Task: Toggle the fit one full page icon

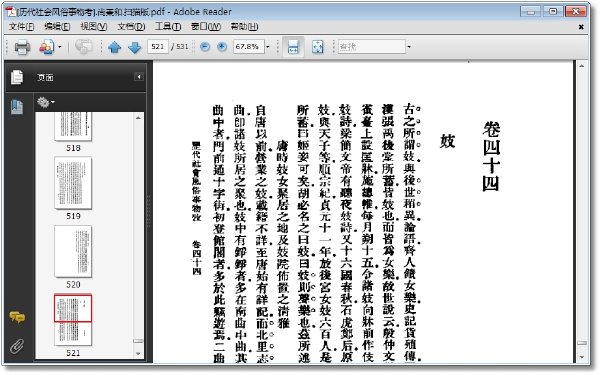Action: click(317, 47)
